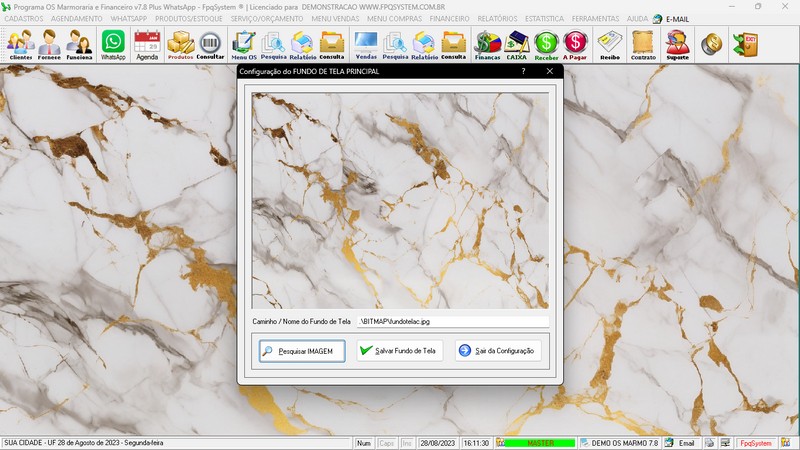Viewport: 800px width, 450px height.
Task: Open the WHATSAPP menu
Action: (x=129, y=19)
